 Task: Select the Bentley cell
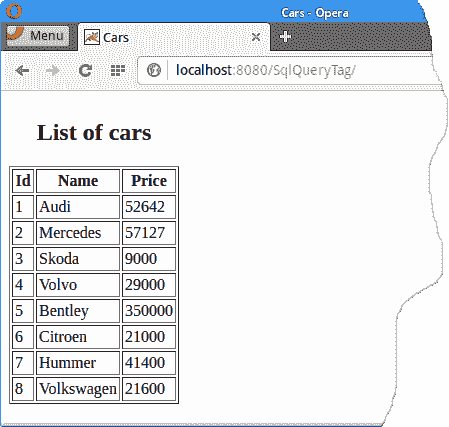pos(78,311)
